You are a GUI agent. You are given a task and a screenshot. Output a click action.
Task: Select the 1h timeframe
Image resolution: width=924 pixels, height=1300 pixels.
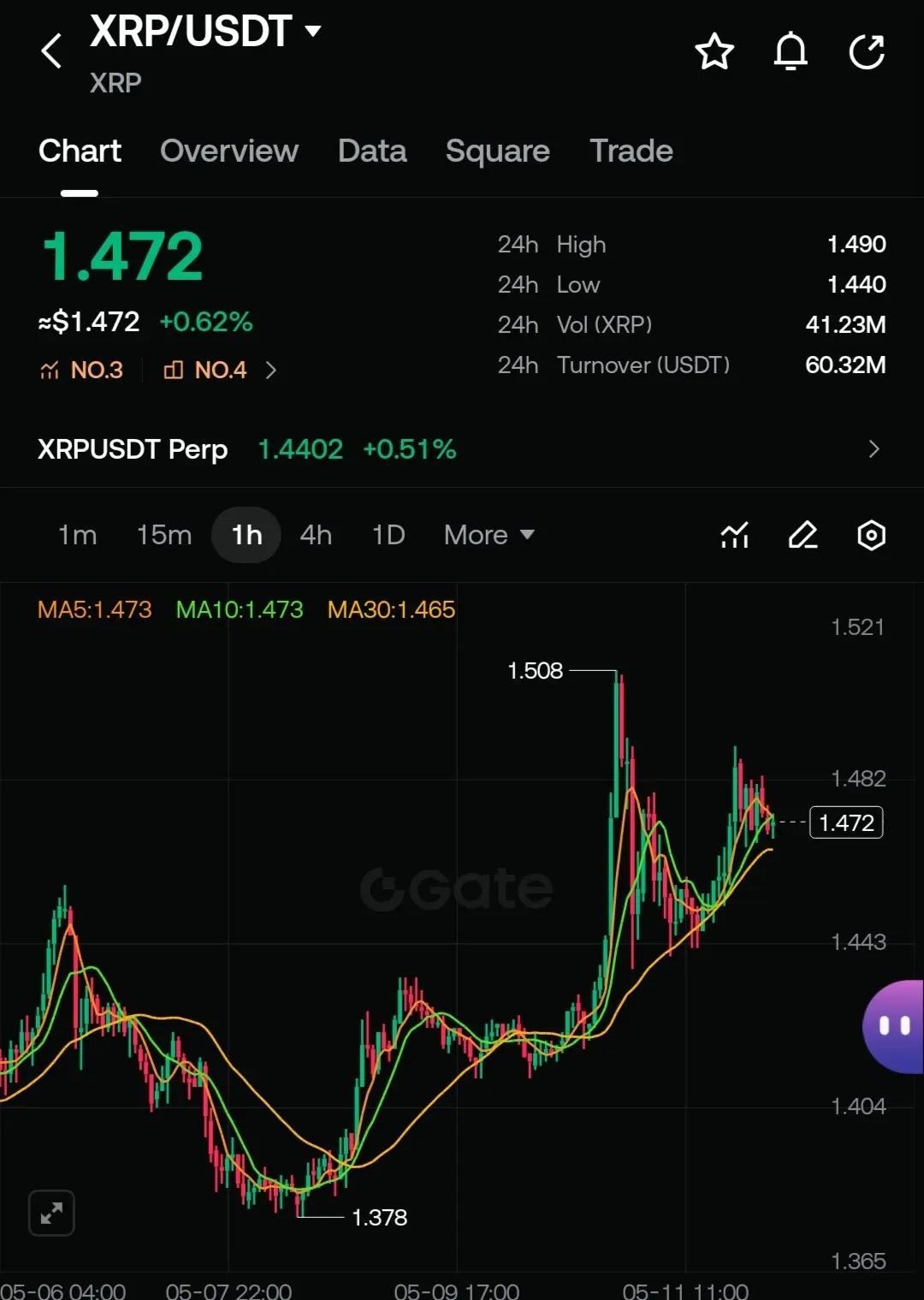coord(246,535)
